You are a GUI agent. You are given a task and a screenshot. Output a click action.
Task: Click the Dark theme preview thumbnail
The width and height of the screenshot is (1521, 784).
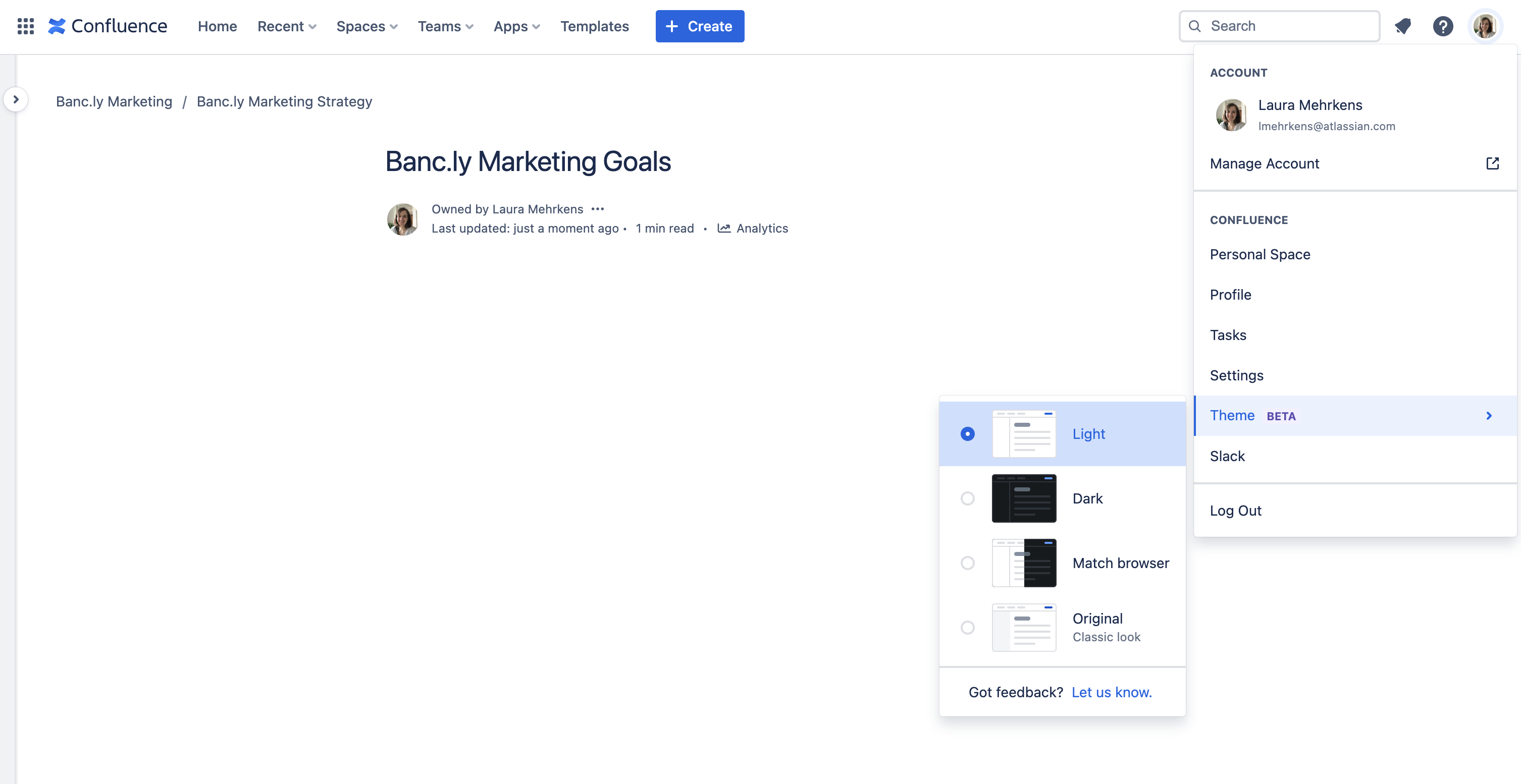pyautogui.click(x=1023, y=498)
